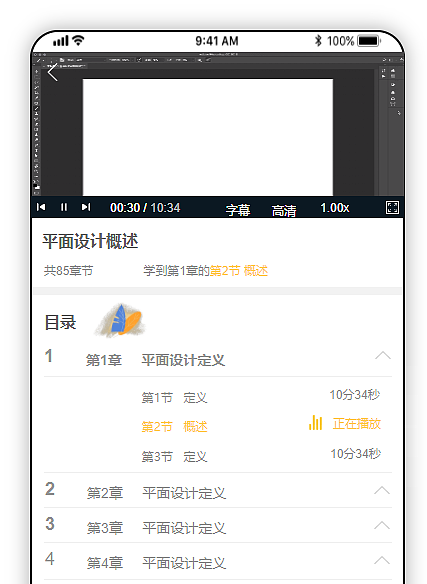Play 第1节 定义 lesson
The image size is (427, 584).
click(174, 398)
